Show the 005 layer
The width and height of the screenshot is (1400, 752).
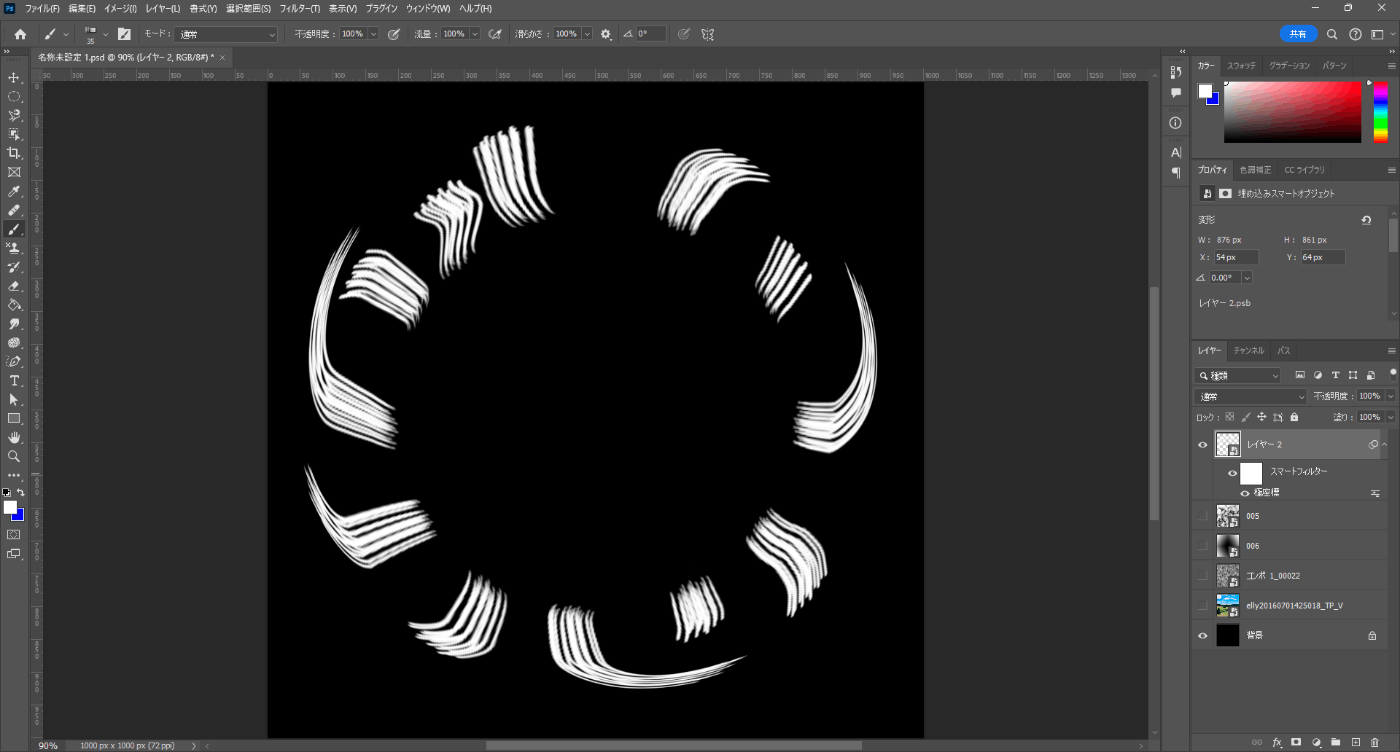[x=1203, y=516]
